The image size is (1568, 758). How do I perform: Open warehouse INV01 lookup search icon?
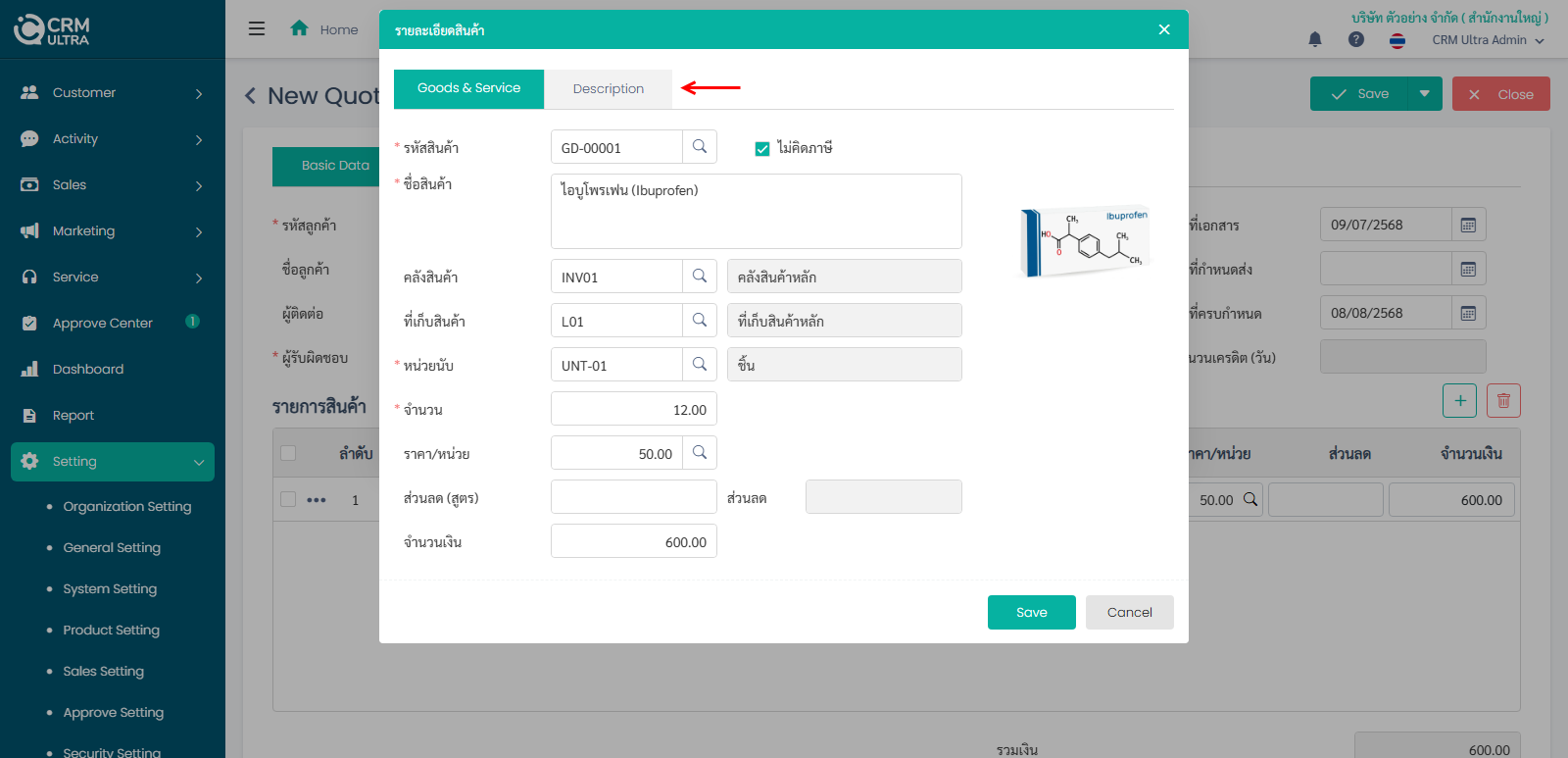pyautogui.click(x=700, y=277)
